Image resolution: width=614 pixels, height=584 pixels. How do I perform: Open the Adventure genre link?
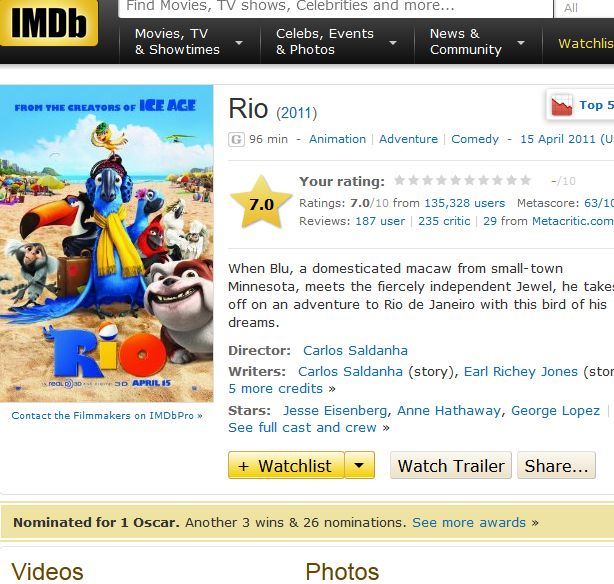[x=408, y=139]
